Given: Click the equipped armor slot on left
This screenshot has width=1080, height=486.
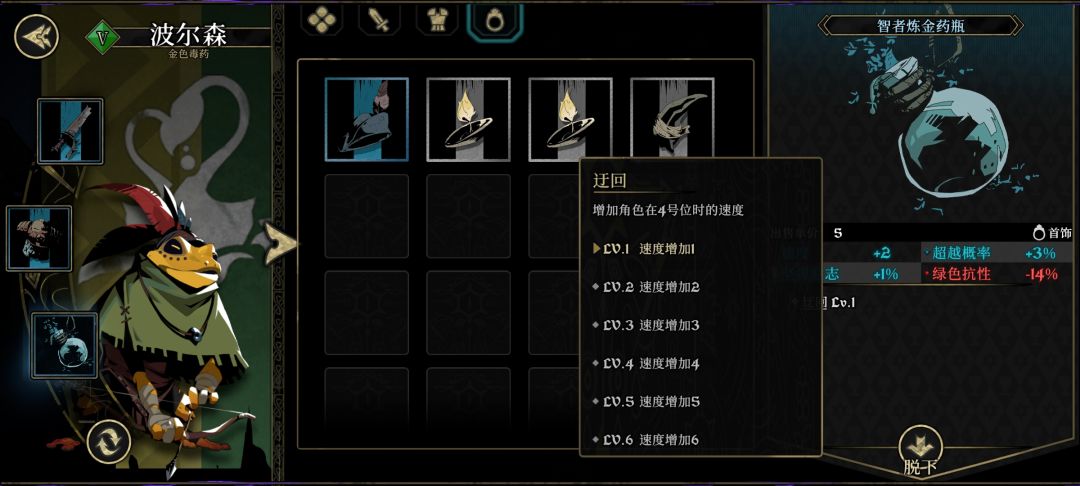Looking at the screenshot, I should tap(39, 238).
